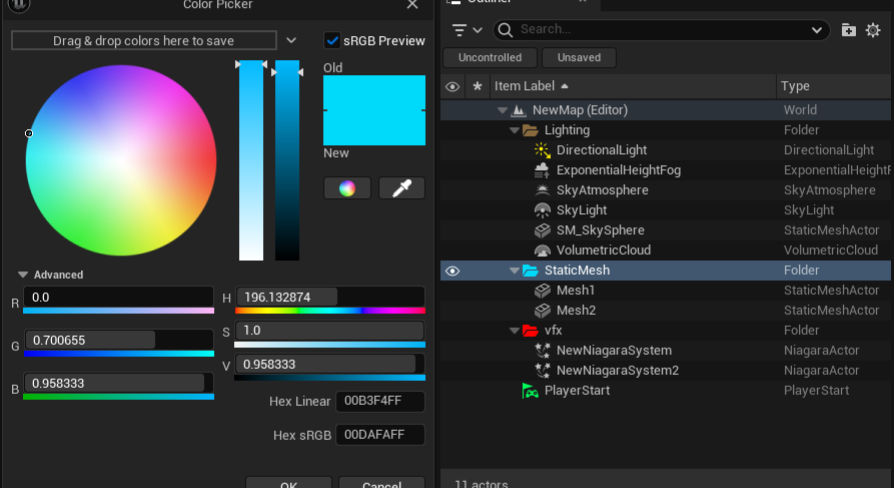Toggle the Unsaved filter
894x488 pixels.
pos(579,58)
